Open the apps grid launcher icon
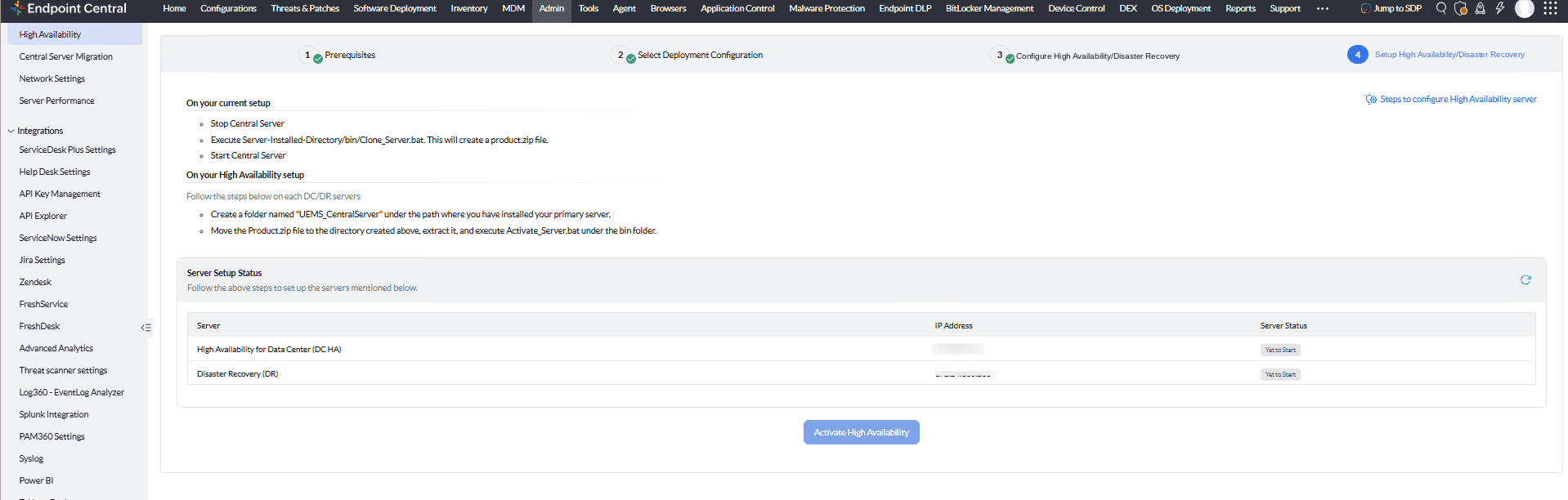1568x500 pixels. pyautogui.click(x=1550, y=8)
